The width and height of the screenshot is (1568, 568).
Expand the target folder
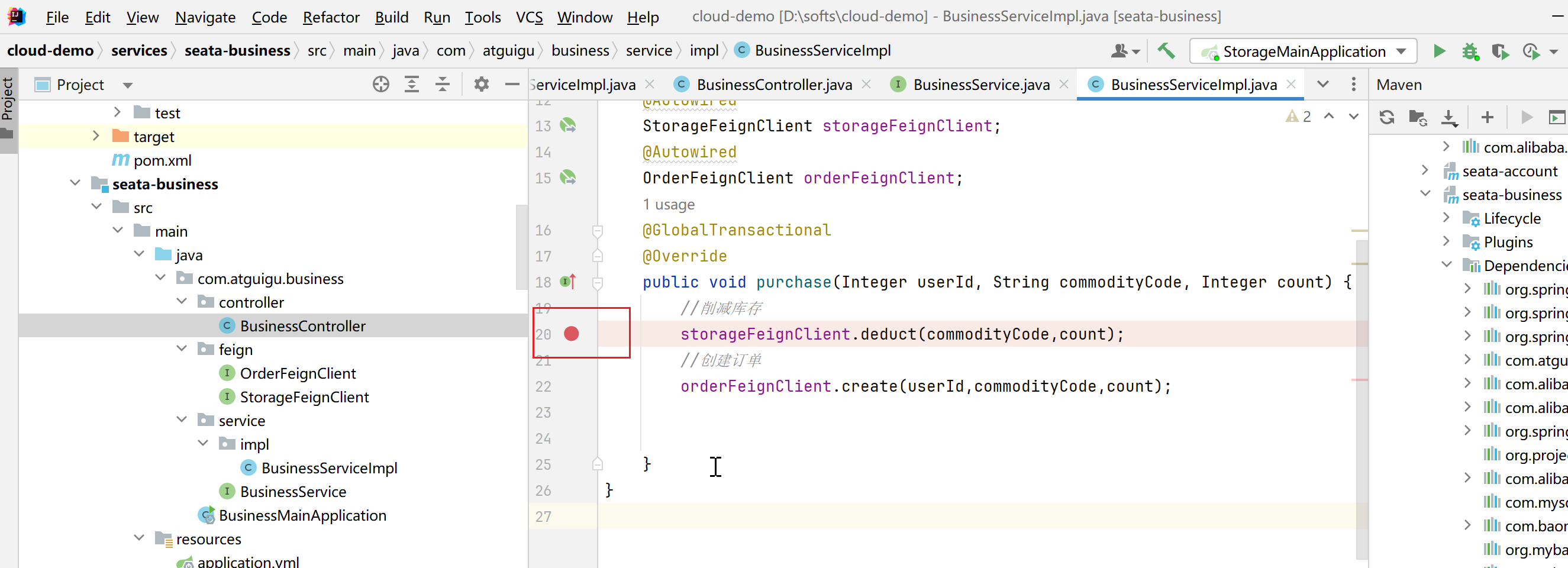pos(96,136)
